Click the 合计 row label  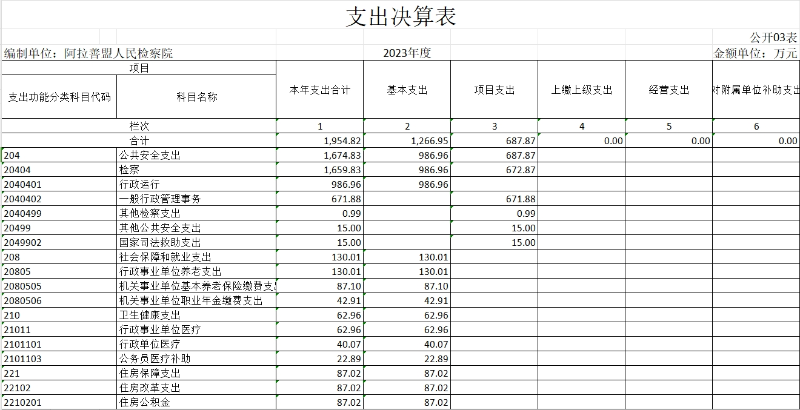click(x=139, y=141)
